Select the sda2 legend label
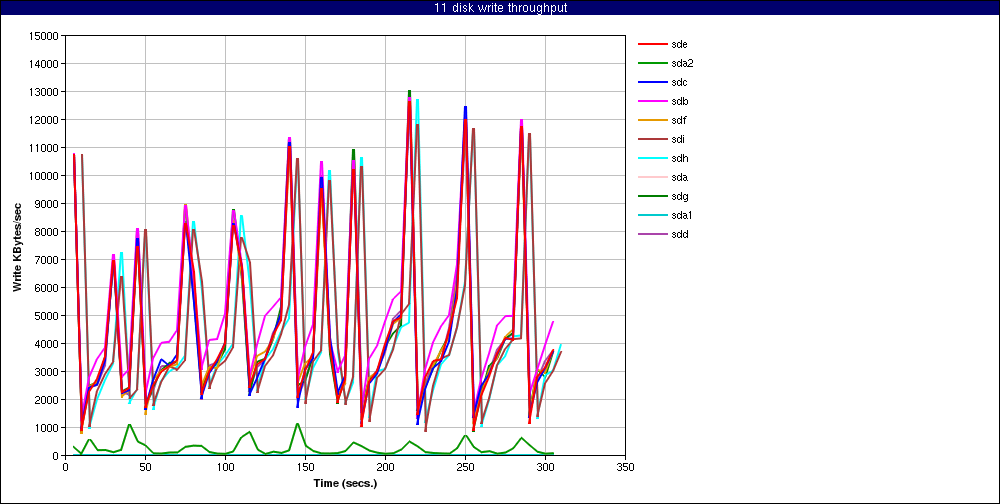This screenshot has height=504, width=1000. [x=682, y=63]
